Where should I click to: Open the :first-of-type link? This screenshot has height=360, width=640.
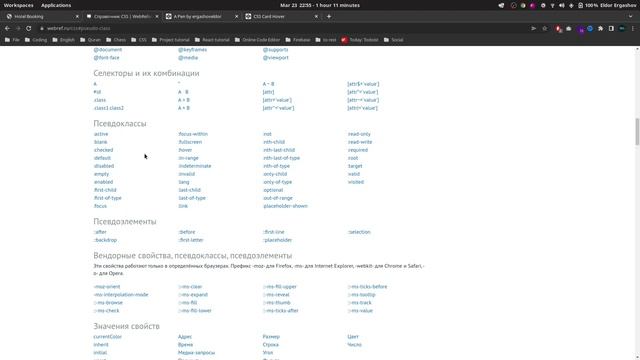tap(107, 198)
